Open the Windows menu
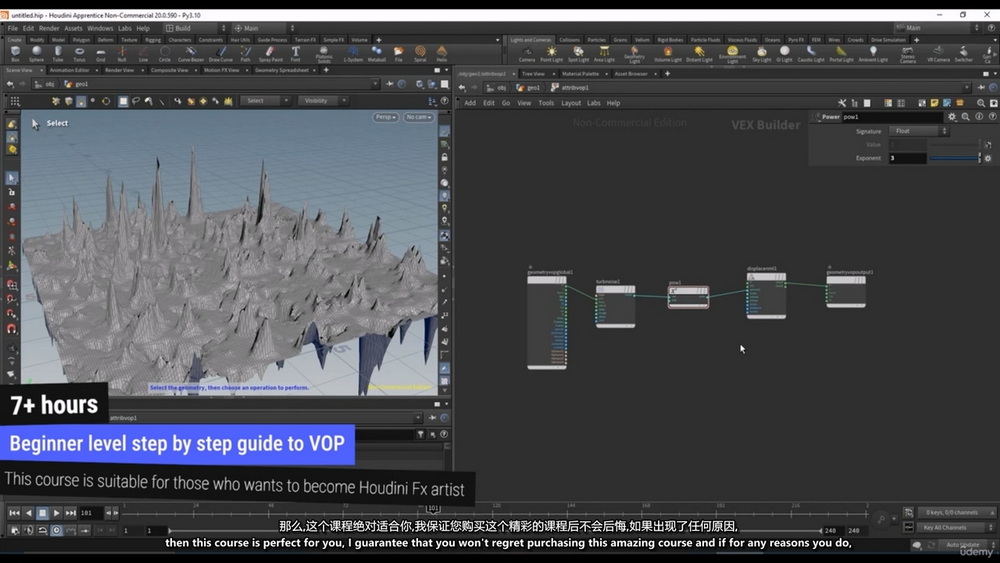Screen dimensions: 1000x563 [100, 28]
